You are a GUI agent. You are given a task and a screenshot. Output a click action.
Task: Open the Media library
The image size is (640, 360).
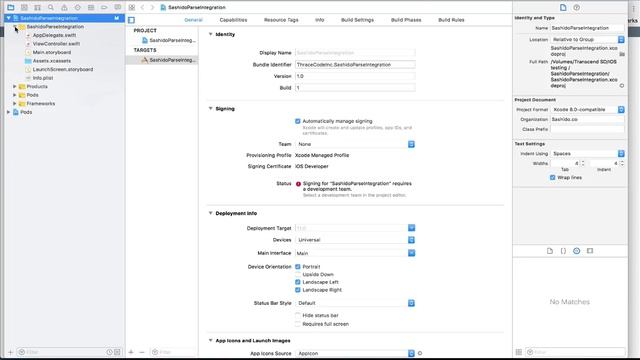coord(590,251)
